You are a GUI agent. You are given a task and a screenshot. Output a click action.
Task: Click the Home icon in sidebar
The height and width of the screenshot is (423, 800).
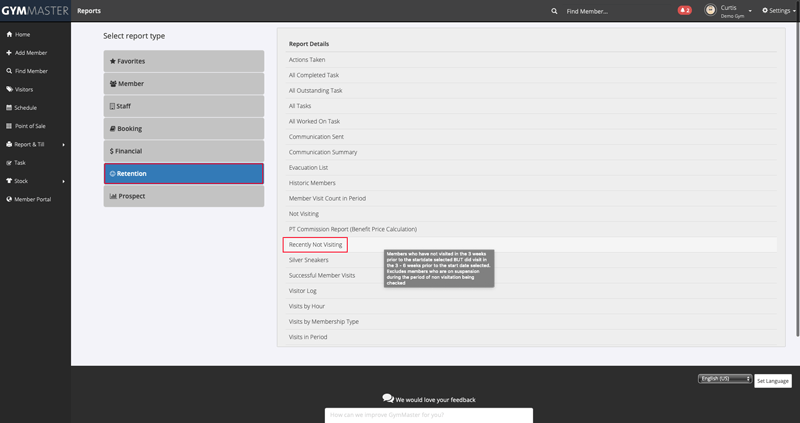9,34
